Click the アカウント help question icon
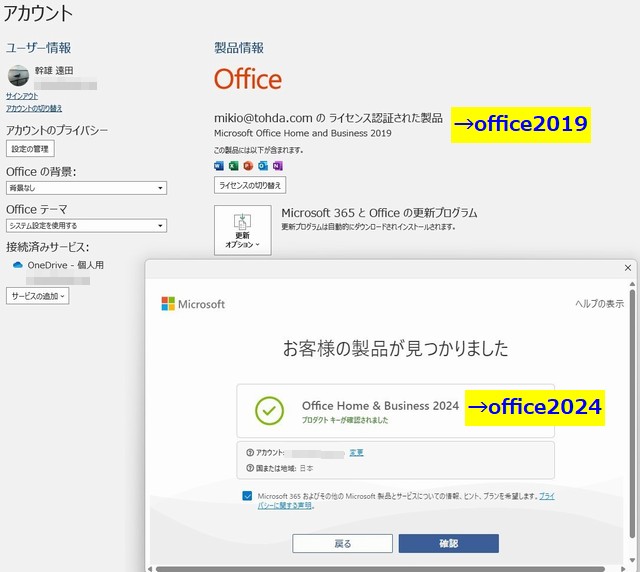This screenshot has height=572, width=640. (x=250, y=452)
